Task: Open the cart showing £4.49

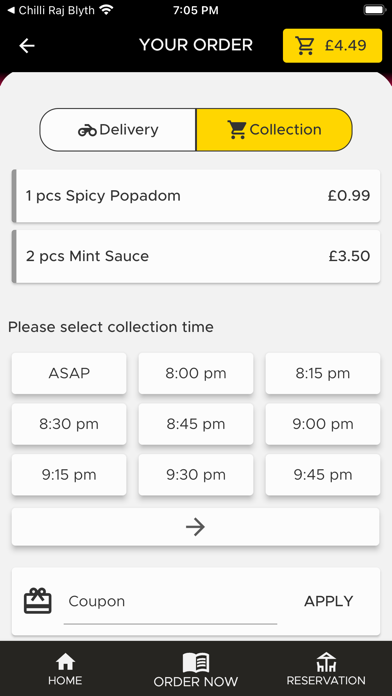Action: click(x=332, y=45)
